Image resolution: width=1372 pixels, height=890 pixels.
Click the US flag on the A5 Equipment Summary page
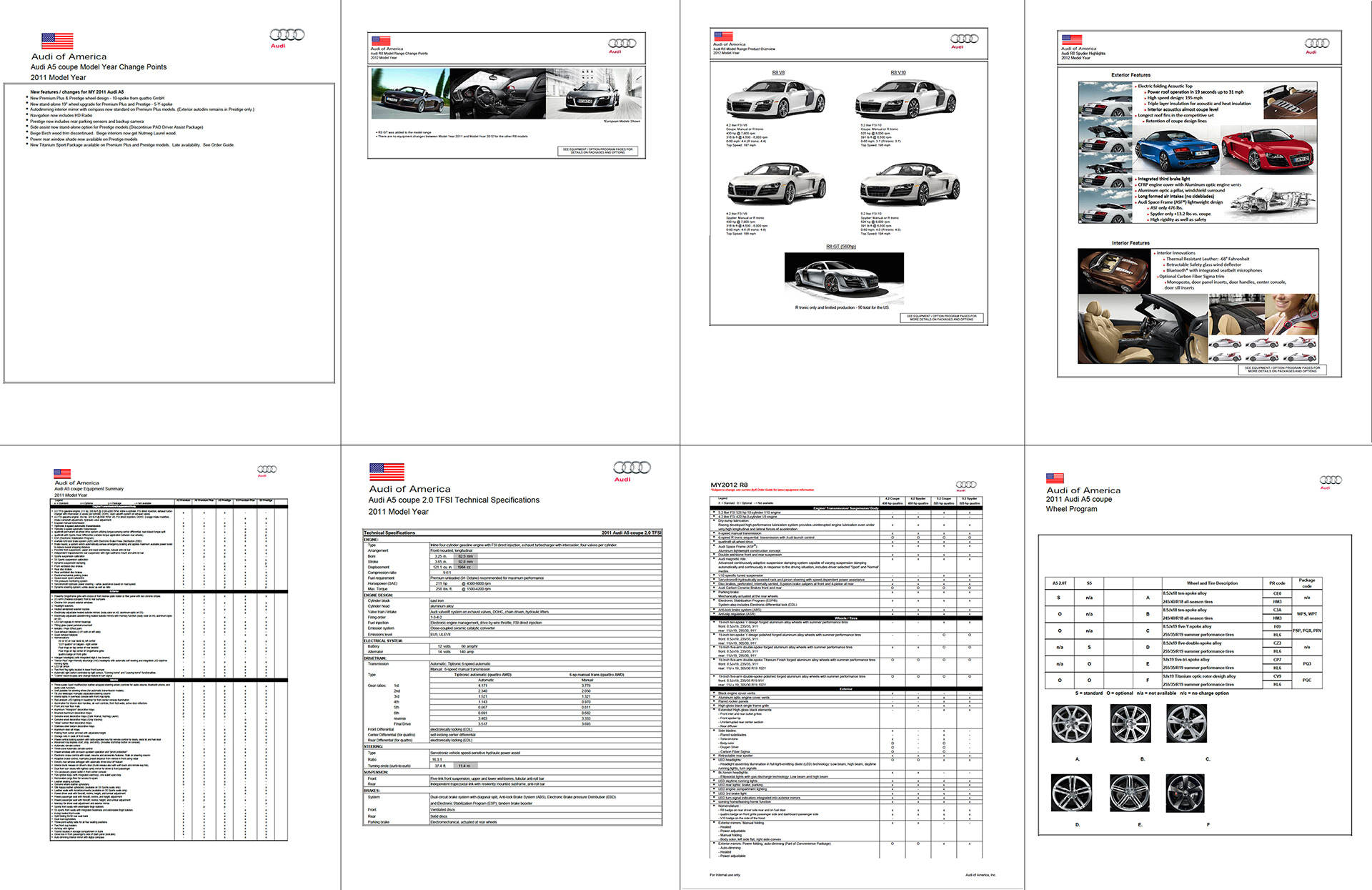coord(62,473)
